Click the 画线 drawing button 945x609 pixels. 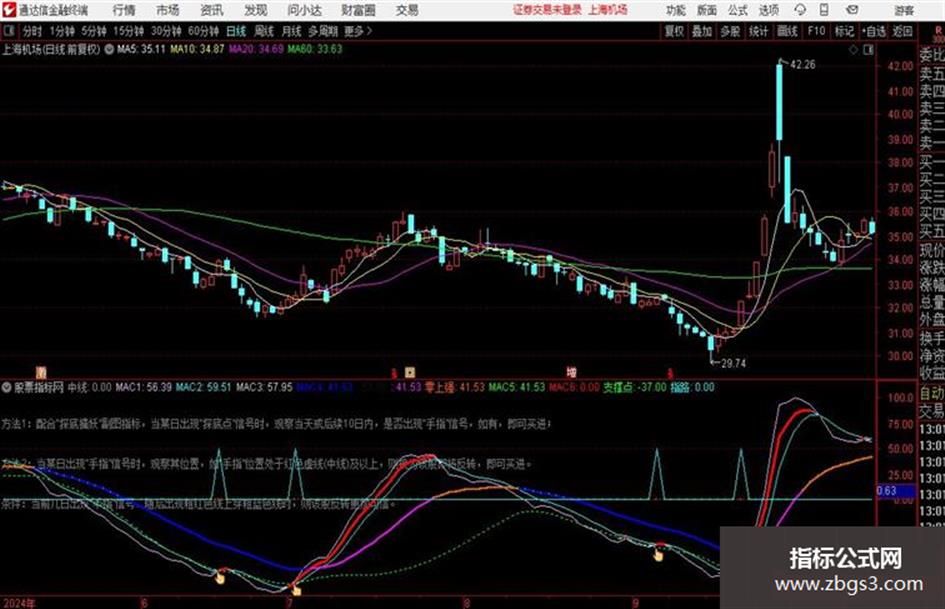tap(787, 31)
